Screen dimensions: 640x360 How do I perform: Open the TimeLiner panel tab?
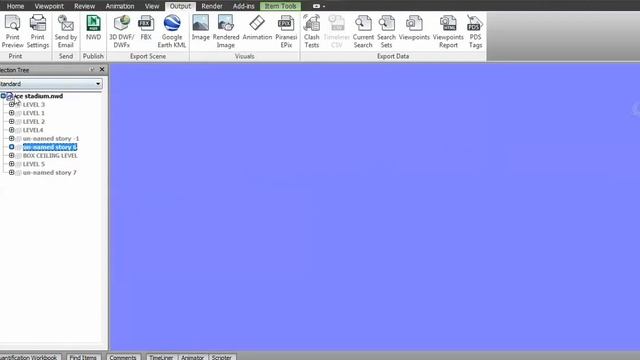pyautogui.click(x=161, y=357)
